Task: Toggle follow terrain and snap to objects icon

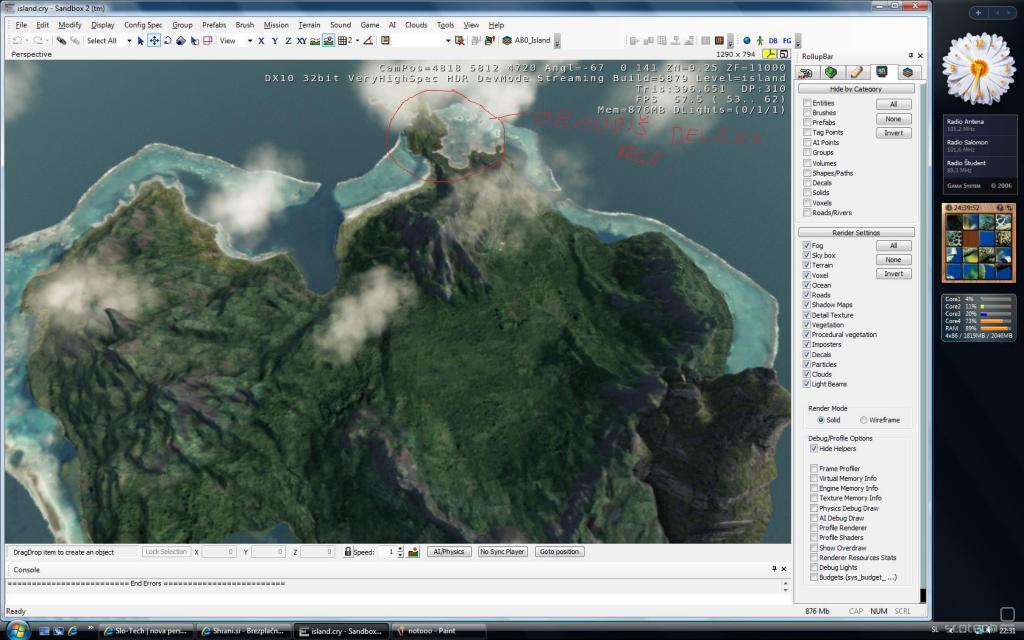Action: pos(328,40)
